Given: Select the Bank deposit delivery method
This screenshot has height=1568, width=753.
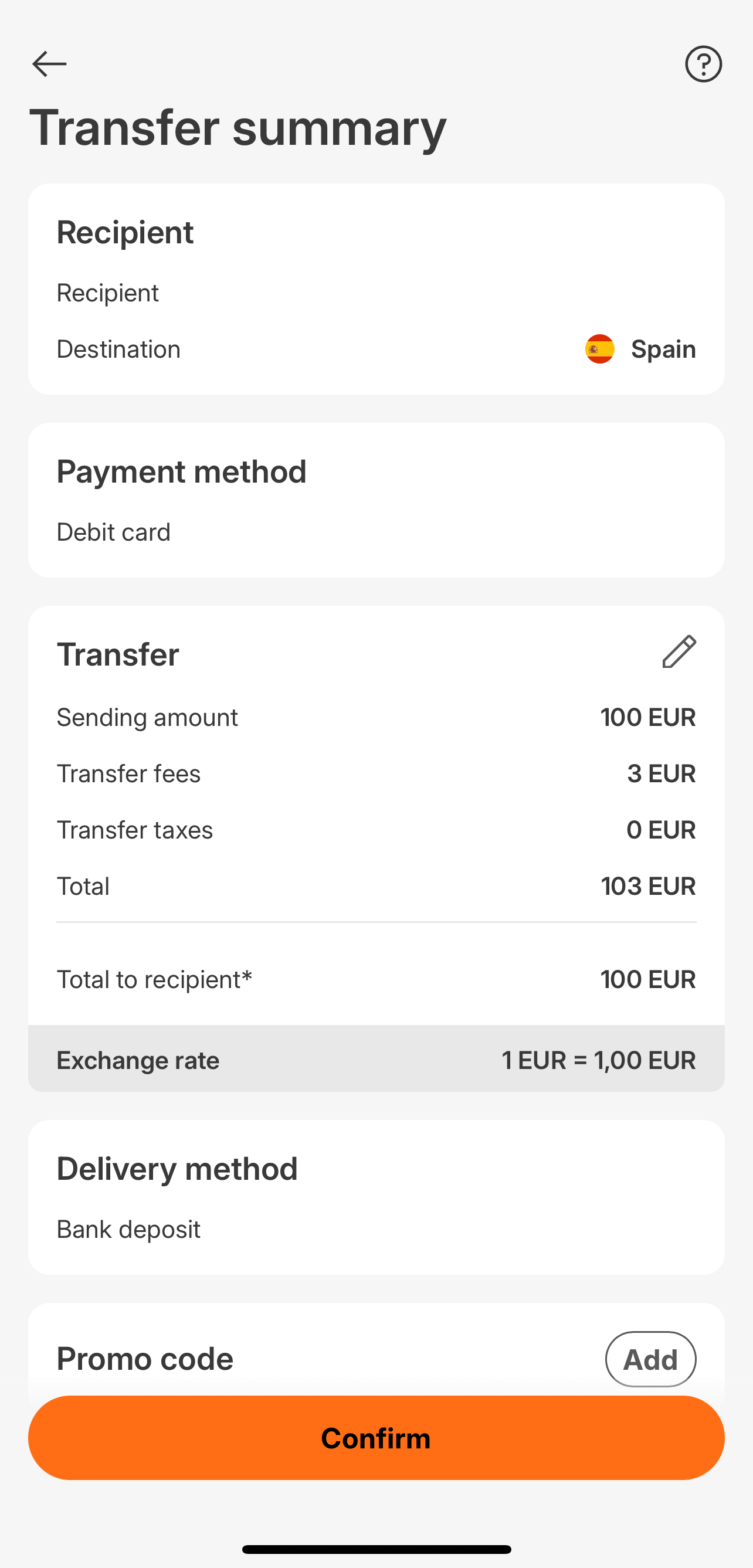Looking at the screenshot, I should 128,1230.
